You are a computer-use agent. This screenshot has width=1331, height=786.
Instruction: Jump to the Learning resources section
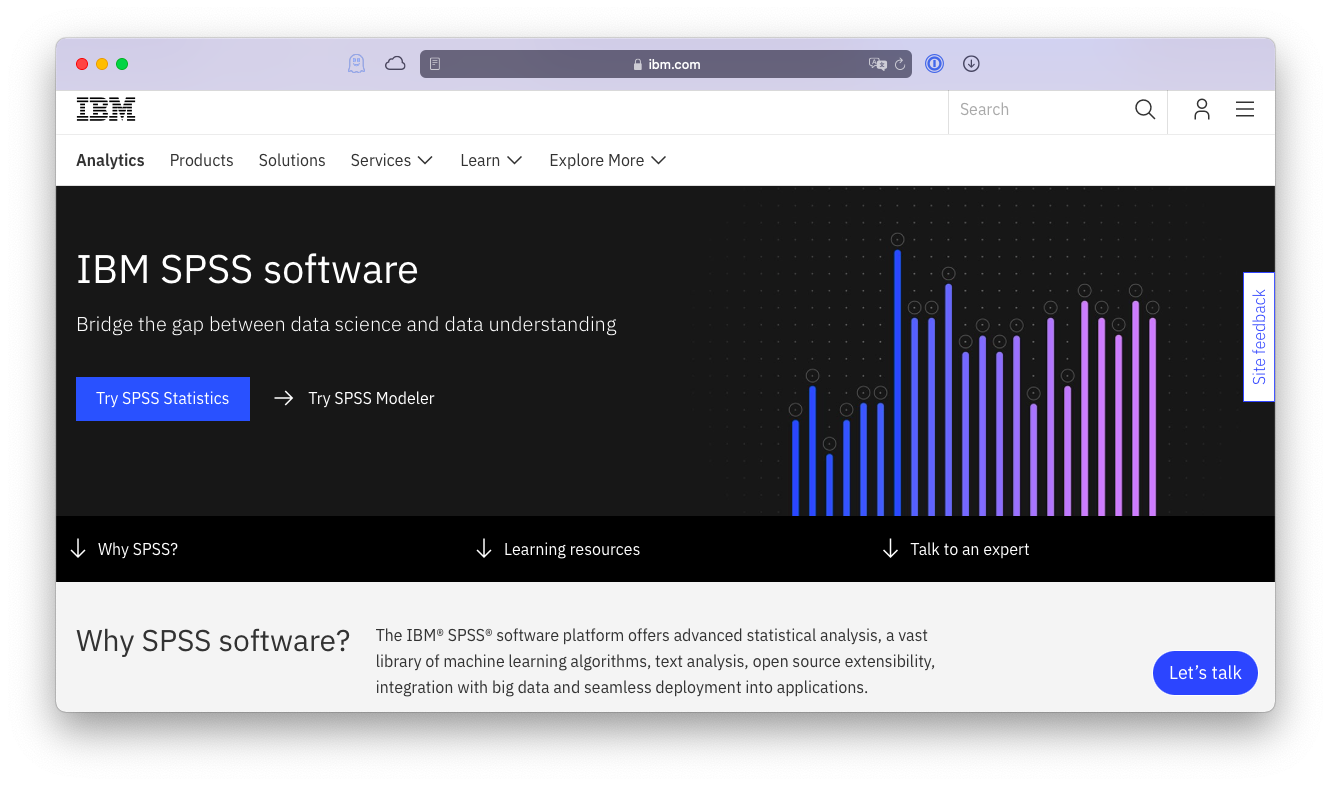coord(558,549)
